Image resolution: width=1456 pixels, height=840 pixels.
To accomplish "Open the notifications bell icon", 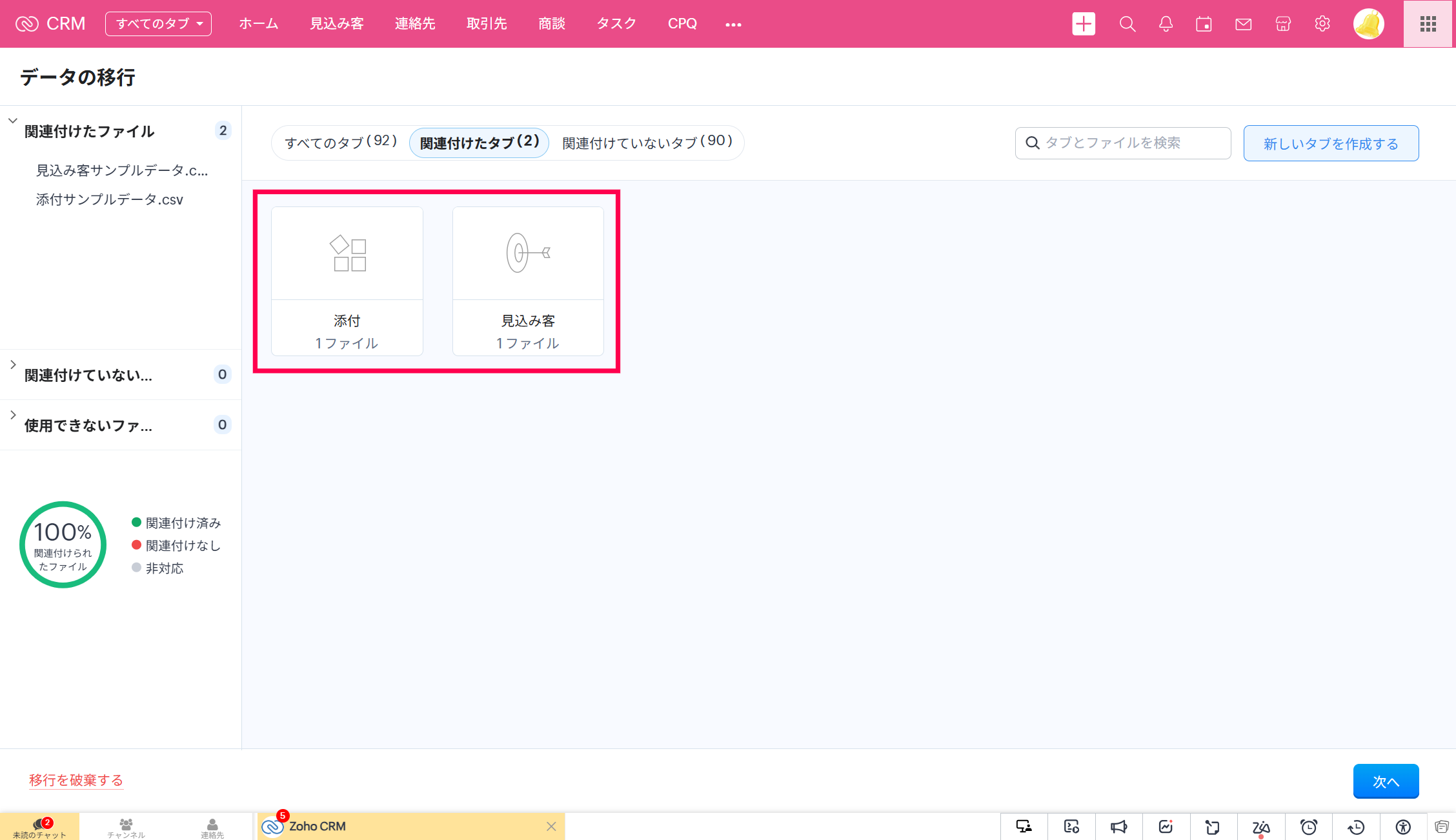I will (x=1166, y=24).
